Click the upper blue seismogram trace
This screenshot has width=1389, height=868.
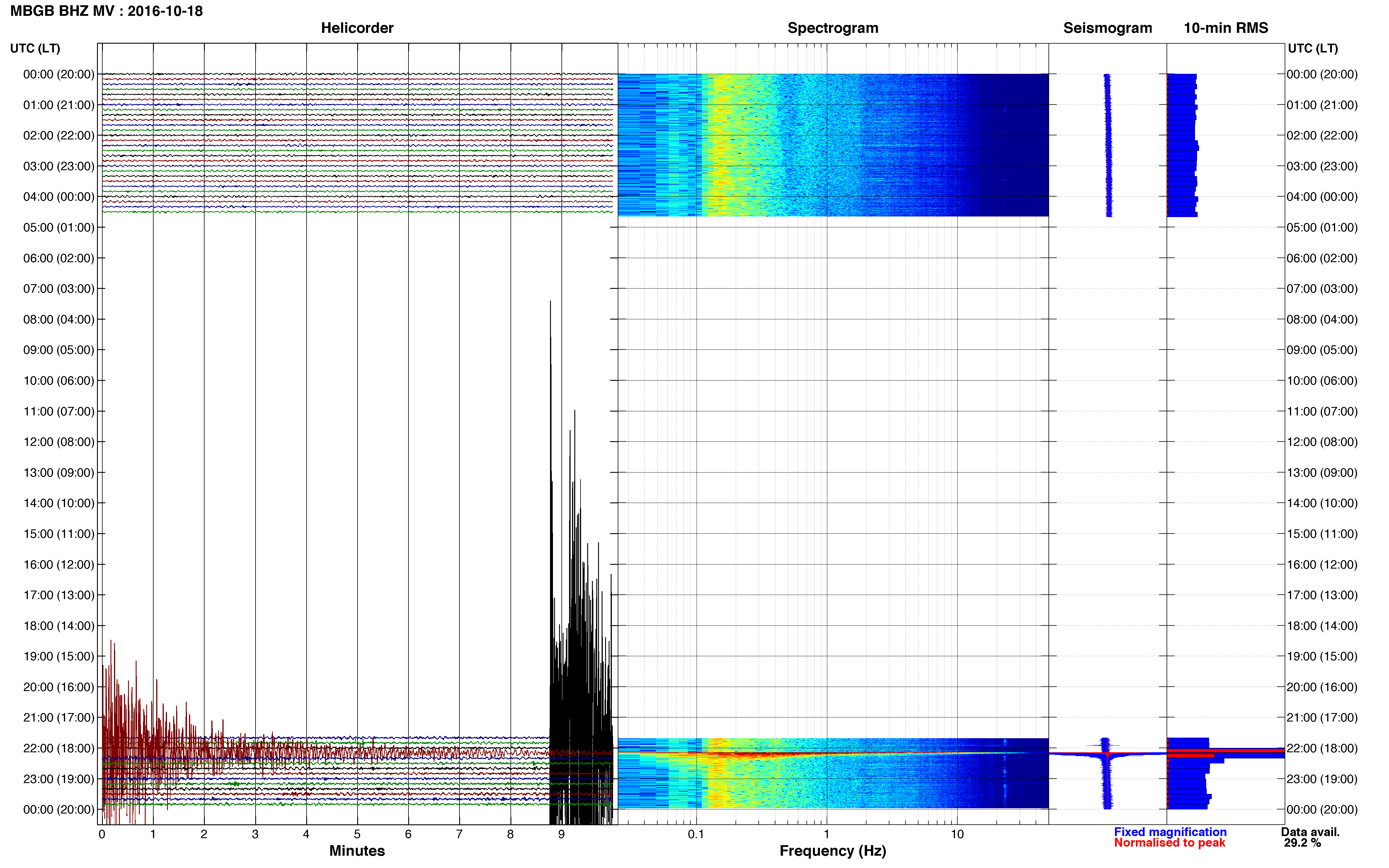[1108, 145]
